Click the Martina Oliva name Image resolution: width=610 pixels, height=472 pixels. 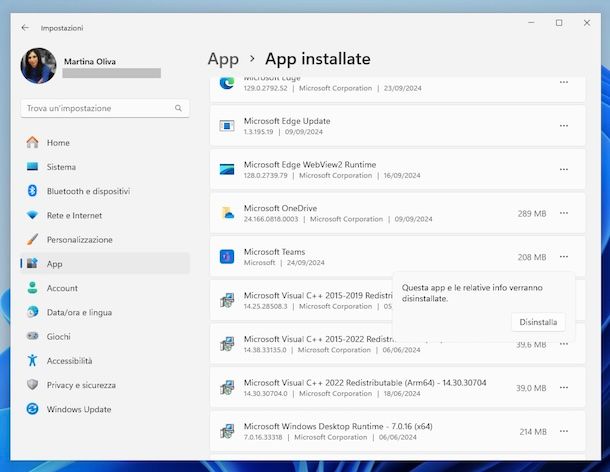coord(90,61)
